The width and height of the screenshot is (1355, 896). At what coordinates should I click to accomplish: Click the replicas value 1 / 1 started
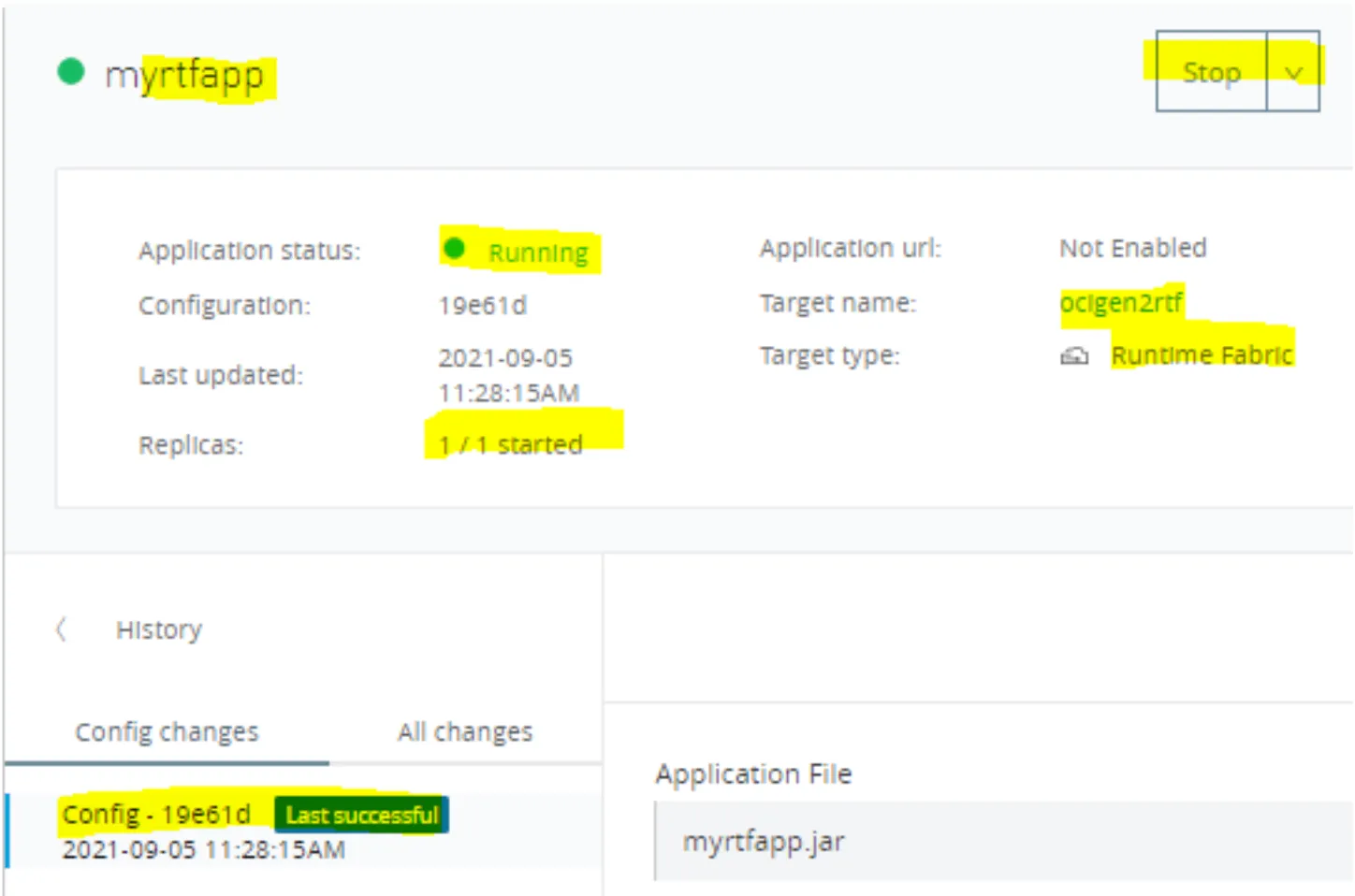pos(510,444)
